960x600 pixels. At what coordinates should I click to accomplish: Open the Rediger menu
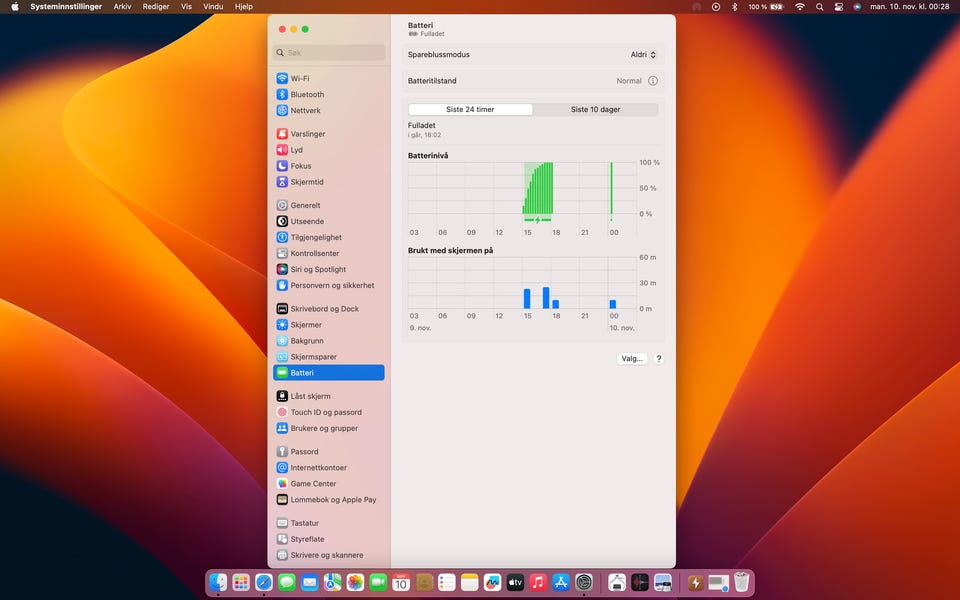156,6
